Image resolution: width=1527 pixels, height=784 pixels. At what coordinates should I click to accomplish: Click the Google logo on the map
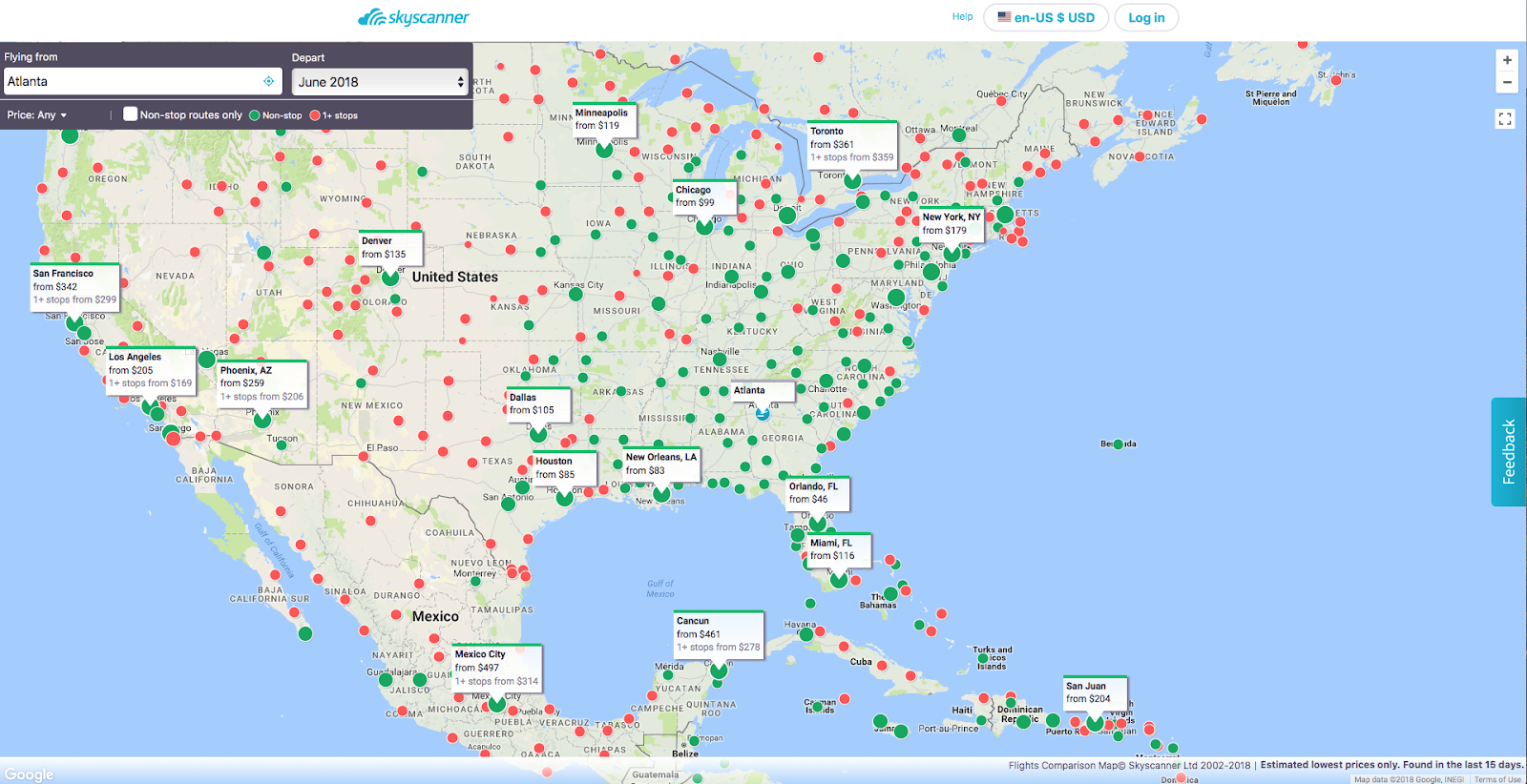(x=29, y=774)
